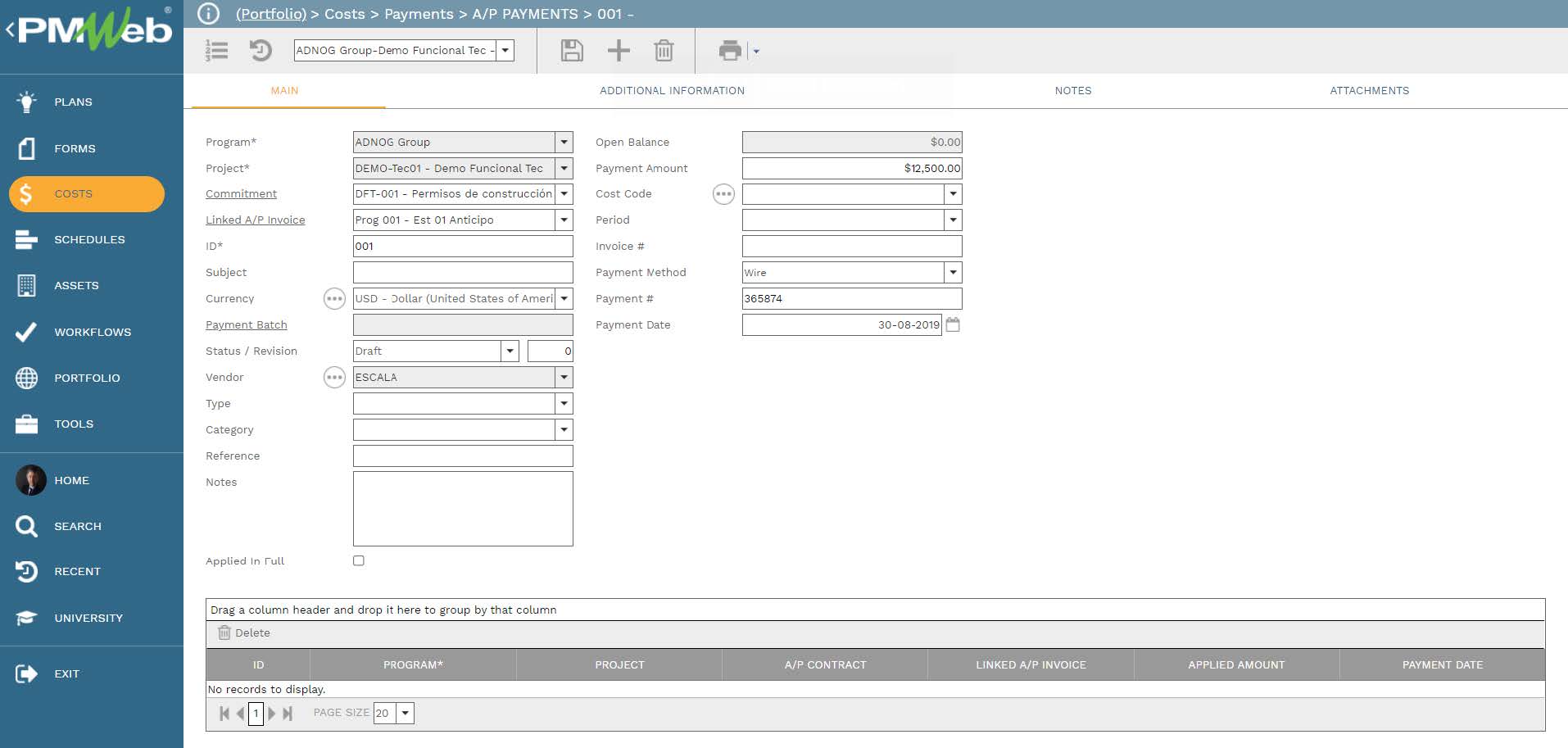The width and height of the screenshot is (1568, 748).
Task: Click the Payment Amount field
Action: (852, 168)
